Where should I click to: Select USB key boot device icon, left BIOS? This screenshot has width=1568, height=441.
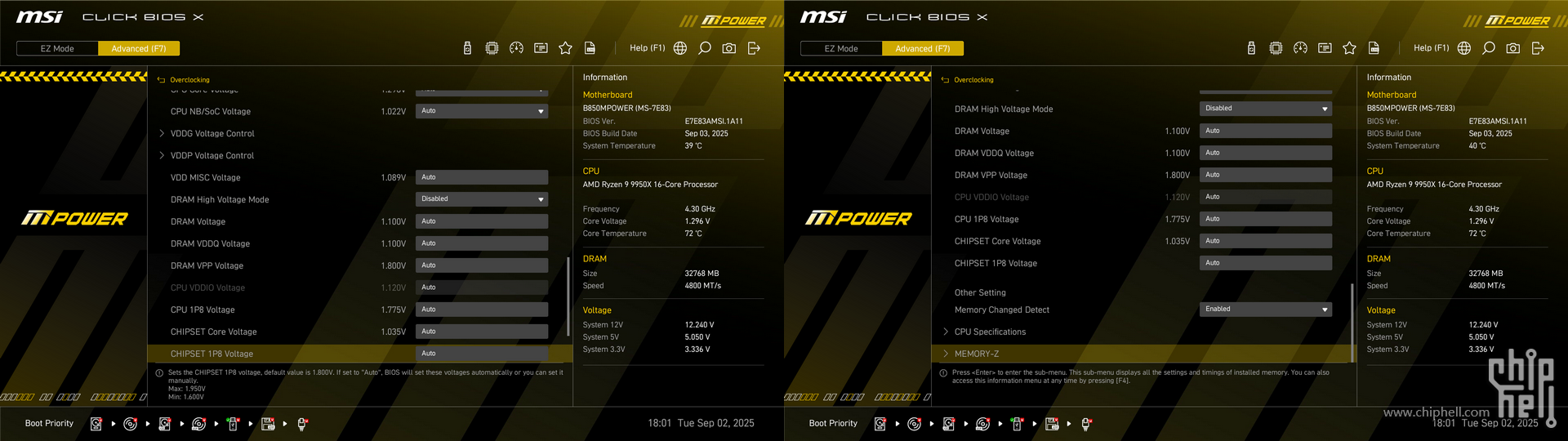pos(233,424)
